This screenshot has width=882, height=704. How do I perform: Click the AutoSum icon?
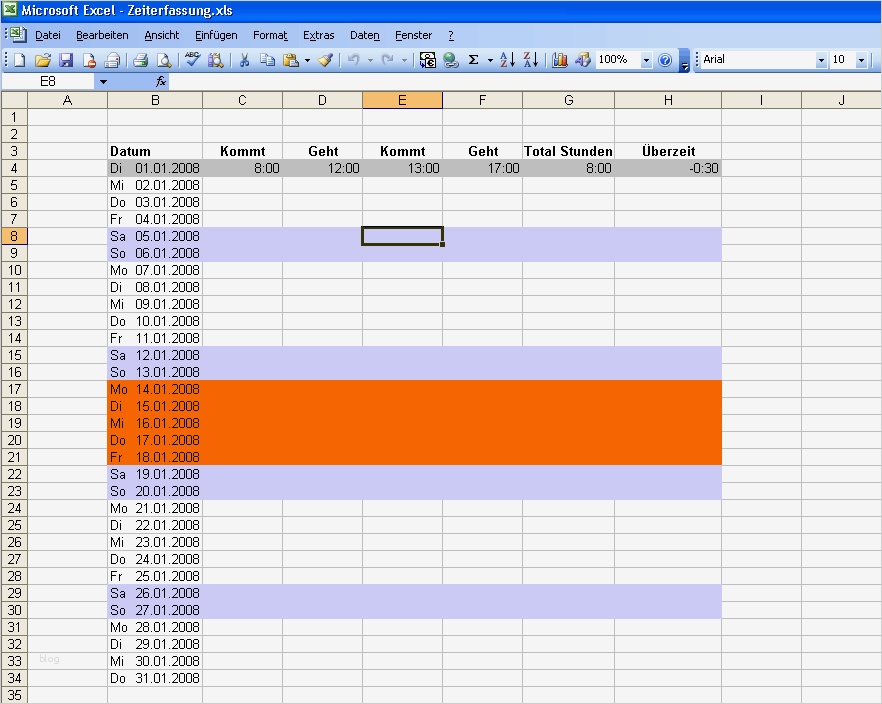474,60
